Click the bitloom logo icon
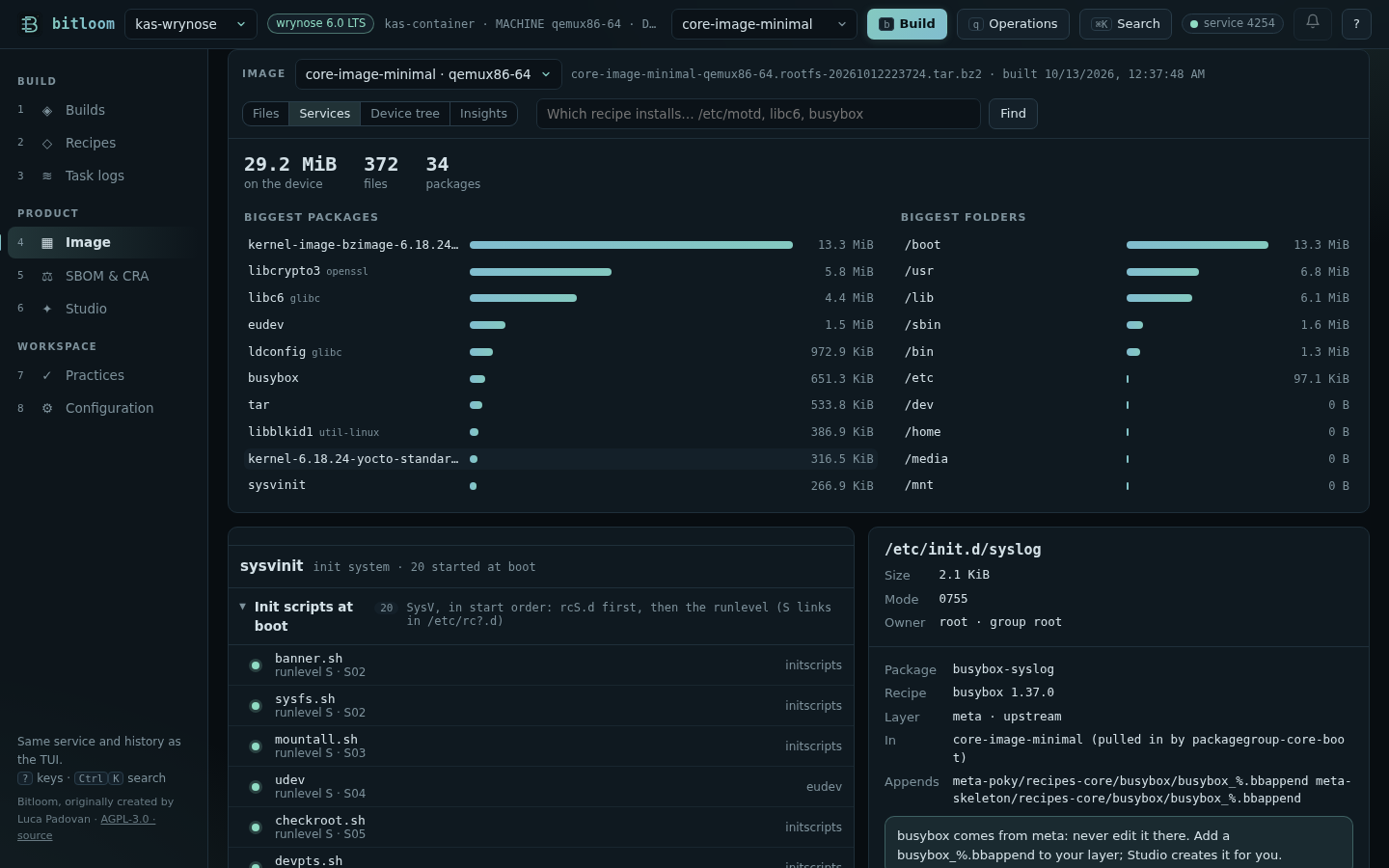Viewport: 1389px width, 868px height. 30,24
